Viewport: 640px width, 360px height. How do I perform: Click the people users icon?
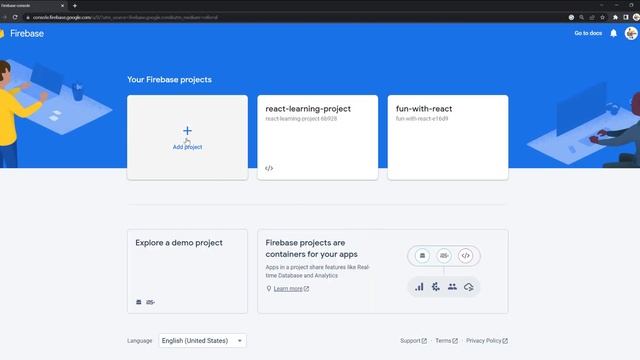(452, 287)
